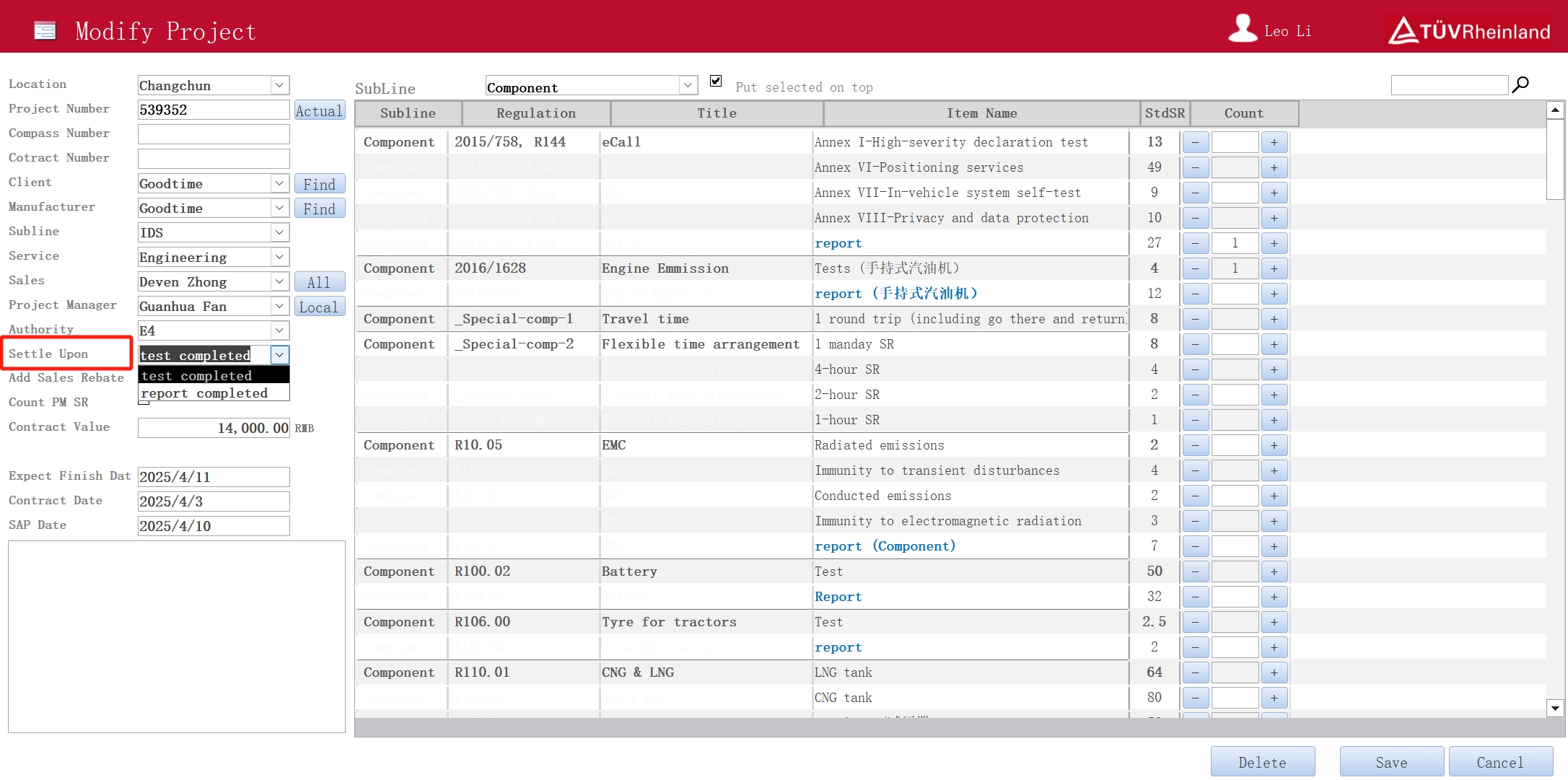Click the Item Name column header
Screen dimensions: 1568x780
pyautogui.click(x=981, y=113)
